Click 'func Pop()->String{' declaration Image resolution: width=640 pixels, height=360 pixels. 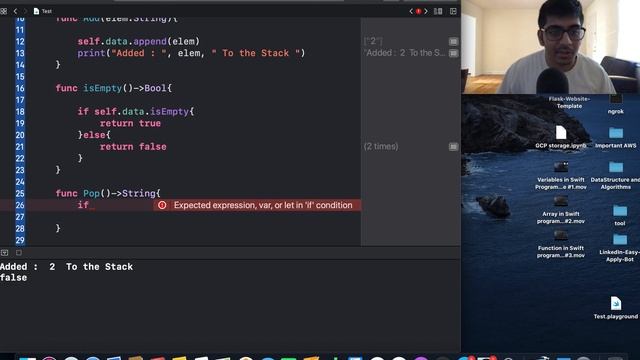pyautogui.click(x=108, y=193)
